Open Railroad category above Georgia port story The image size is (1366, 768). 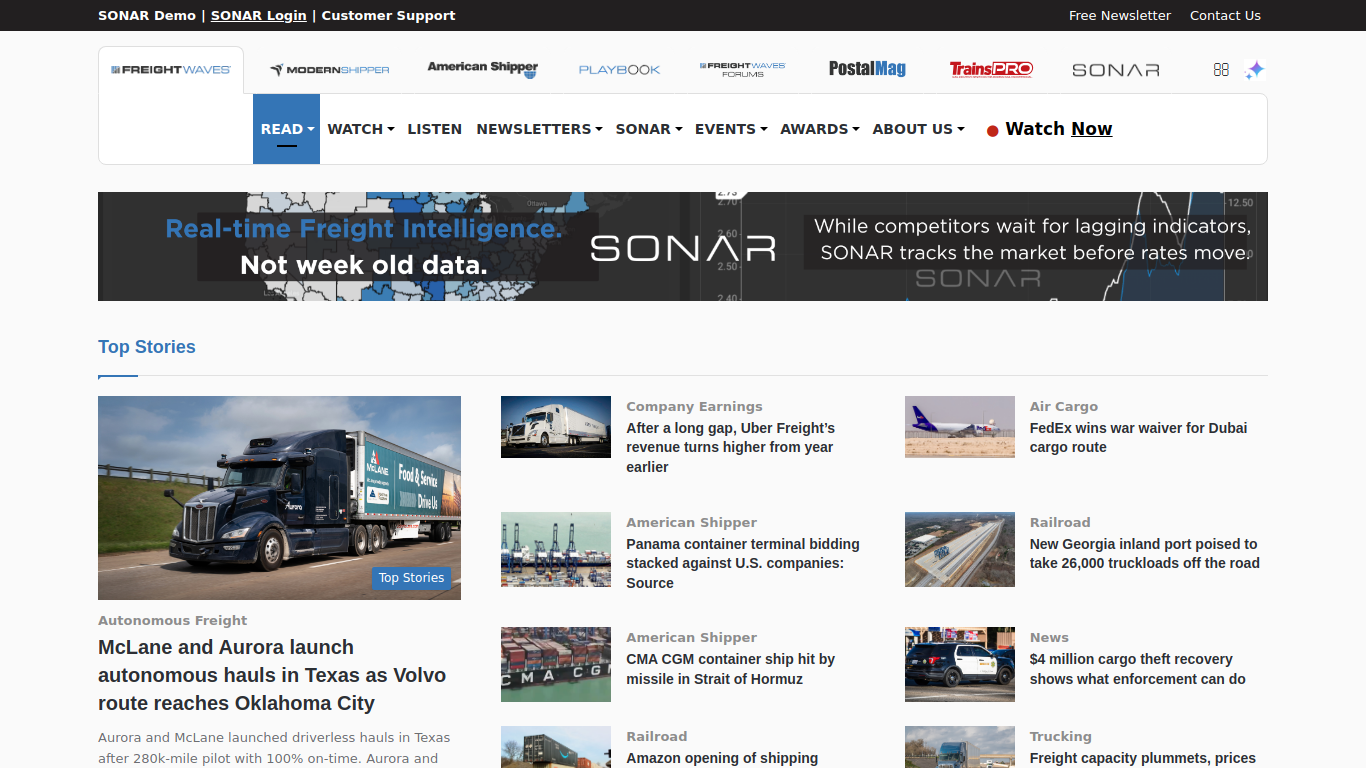[x=1060, y=522]
